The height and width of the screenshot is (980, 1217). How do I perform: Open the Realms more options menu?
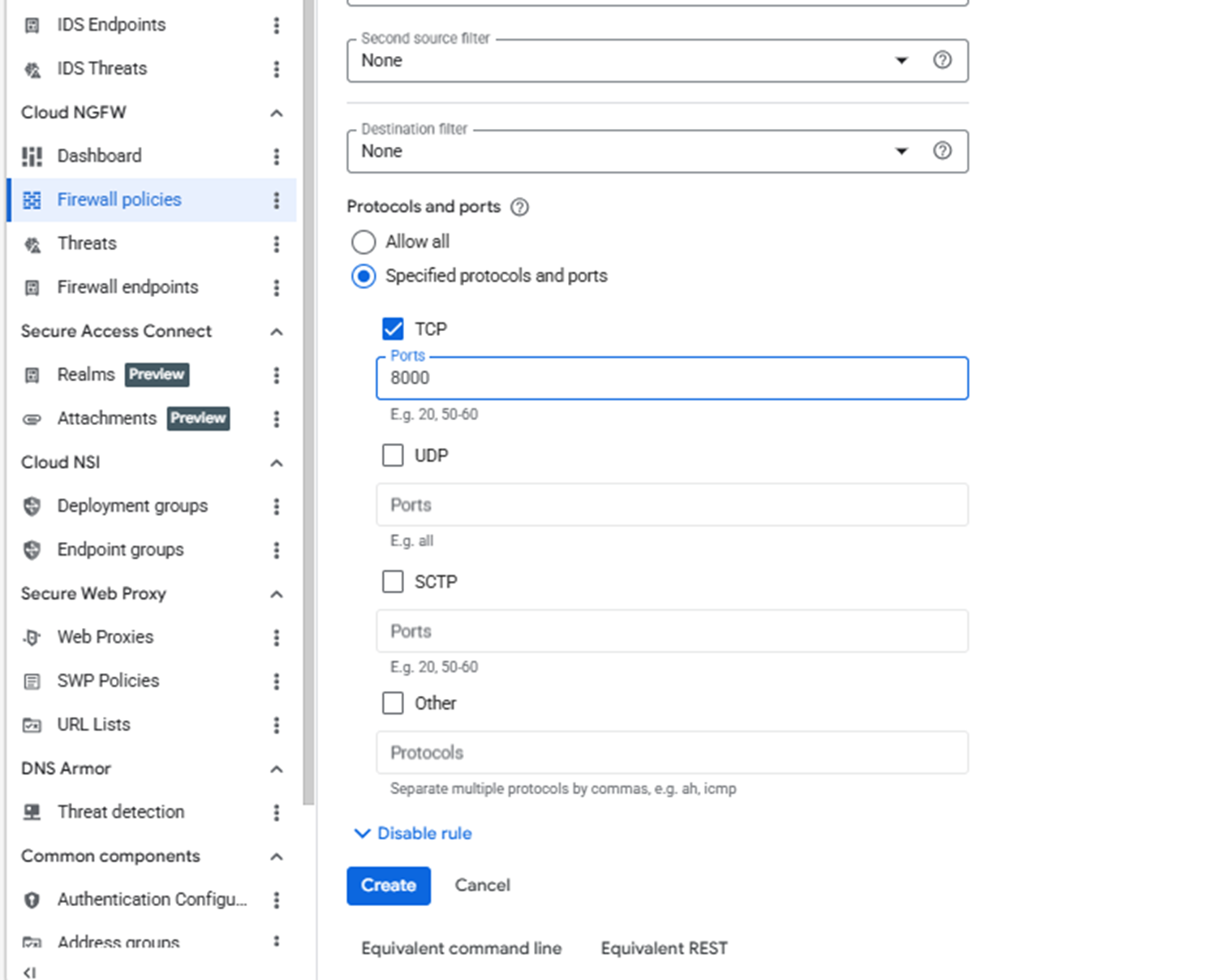tap(277, 375)
